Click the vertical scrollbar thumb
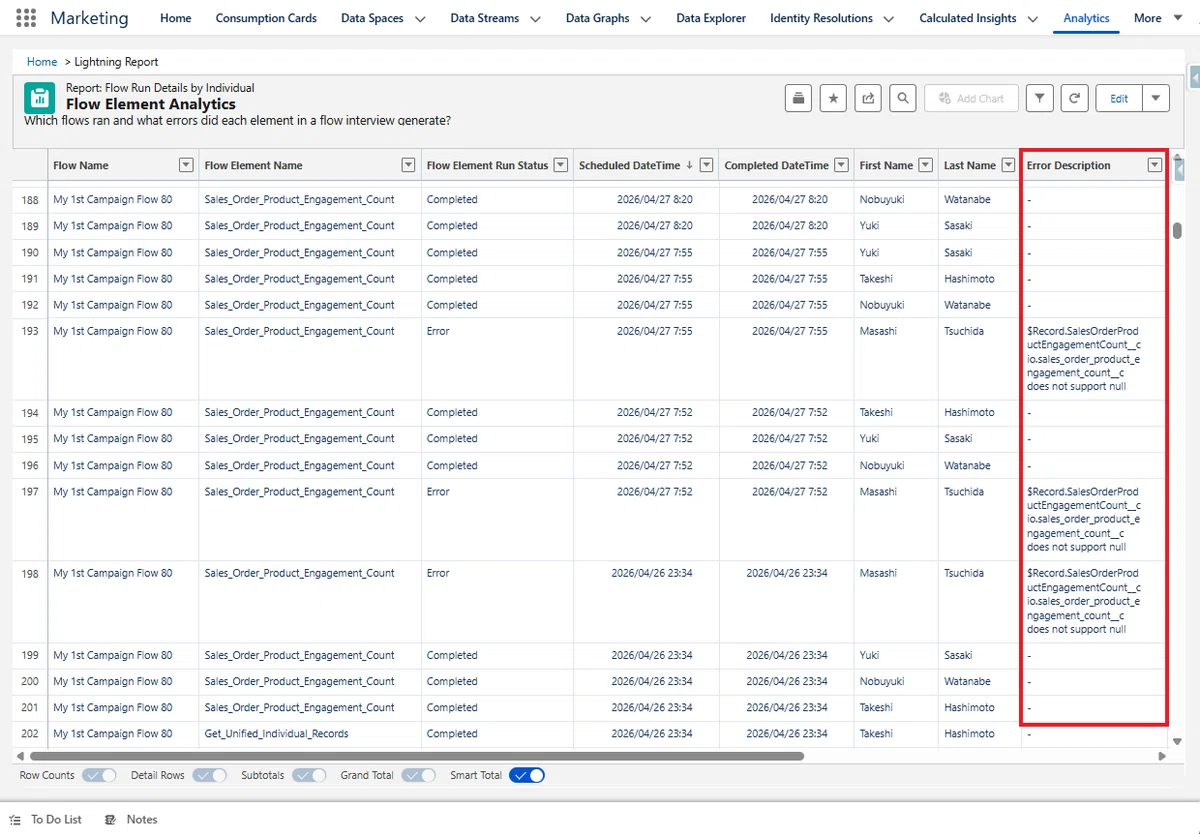1200x834 pixels. point(1178,230)
